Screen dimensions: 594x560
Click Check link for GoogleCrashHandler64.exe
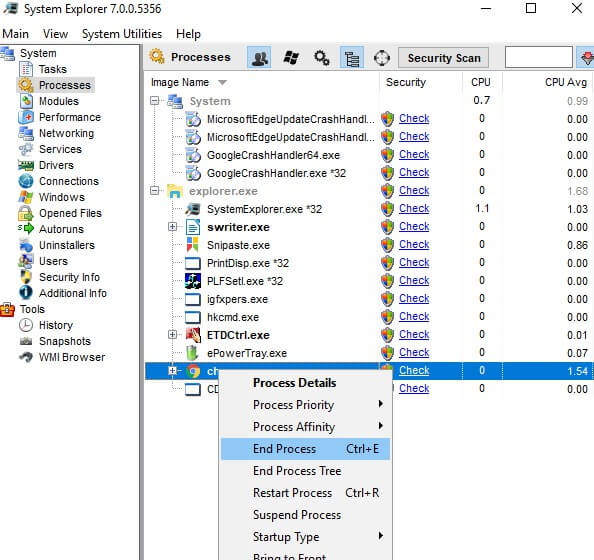pos(414,154)
